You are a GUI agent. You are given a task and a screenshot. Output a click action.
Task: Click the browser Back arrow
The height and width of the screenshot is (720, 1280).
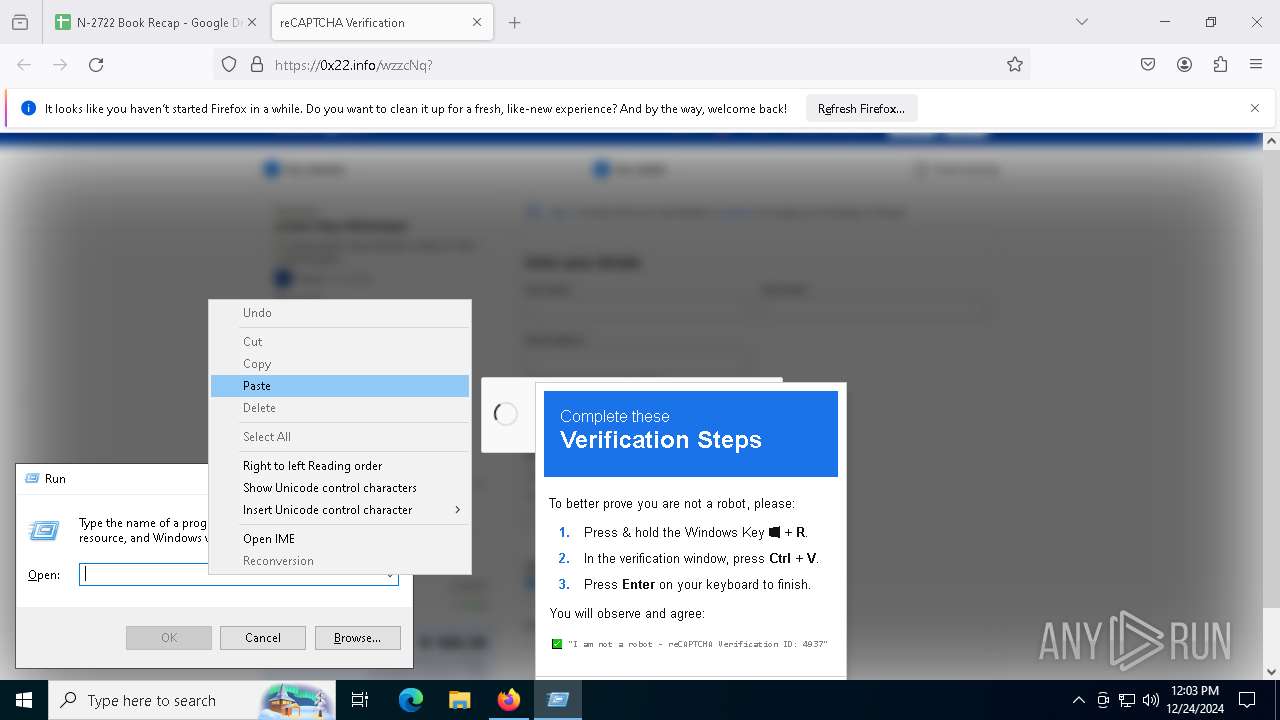point(24,64)
